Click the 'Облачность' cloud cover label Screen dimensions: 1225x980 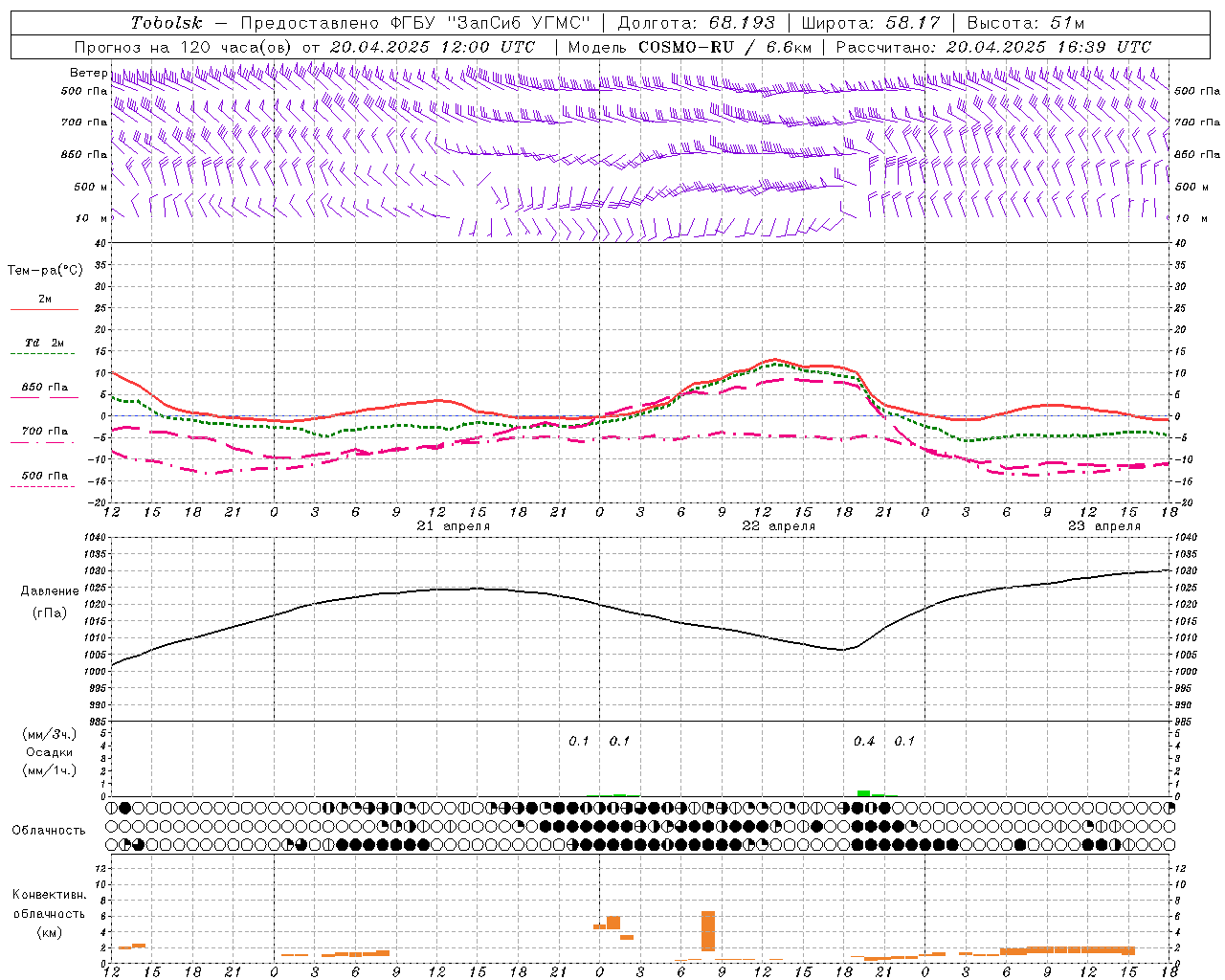[x=49, y=830]
